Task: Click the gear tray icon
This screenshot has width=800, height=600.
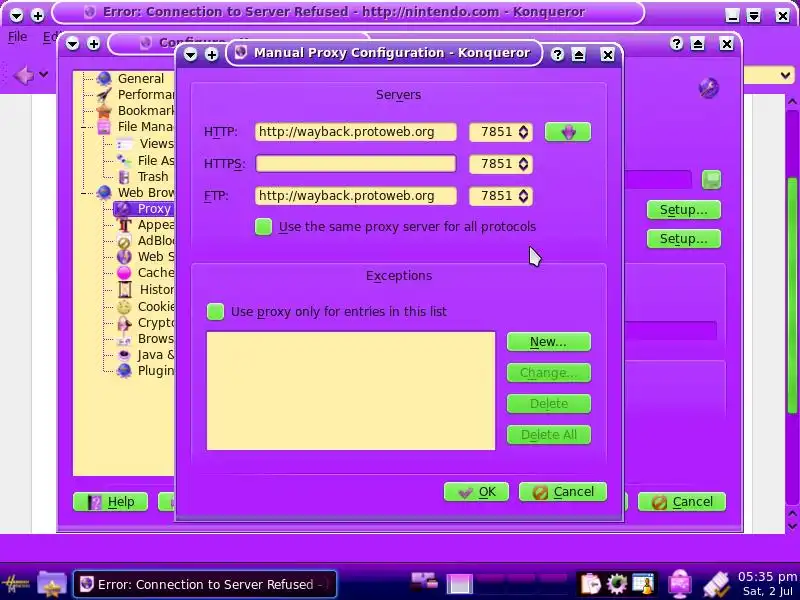Action: 616,584
